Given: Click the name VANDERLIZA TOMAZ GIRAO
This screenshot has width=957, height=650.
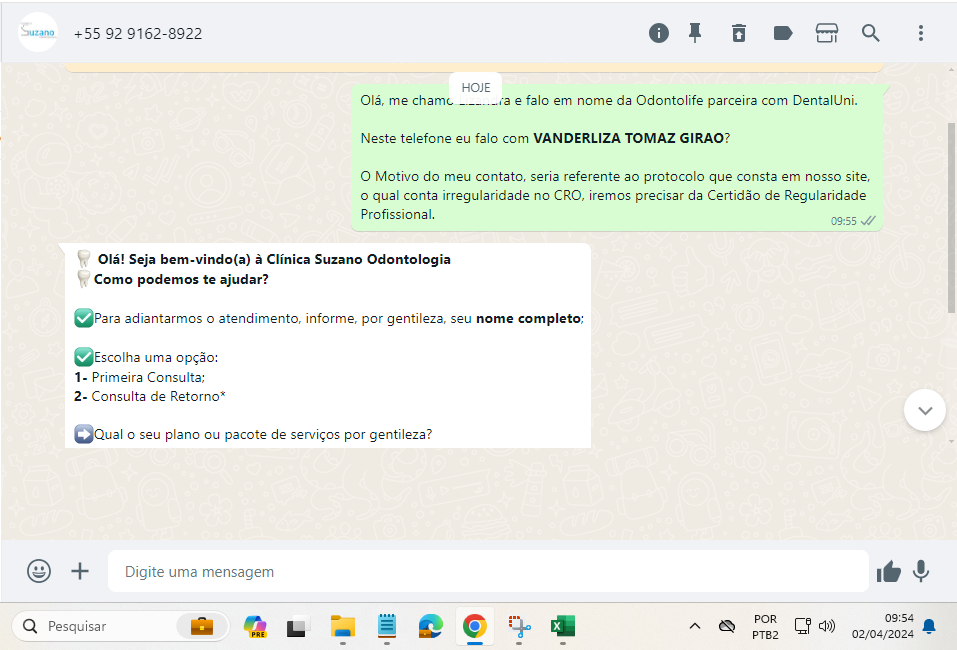Looking at the screenshot, I should click(x=629, y=139).
